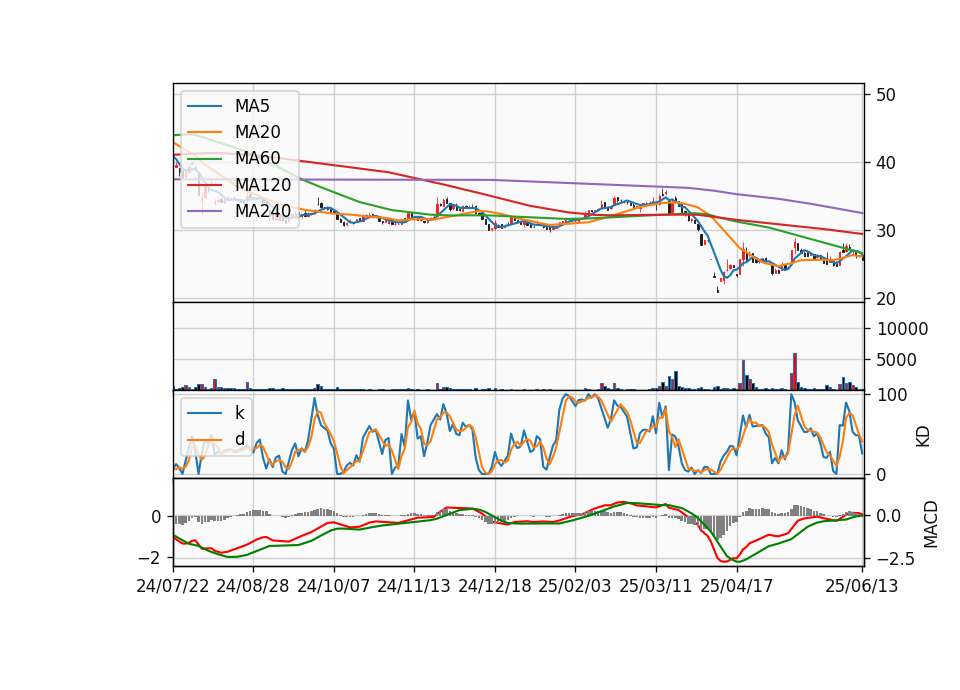Click the MA240 legend entry
Image resolution: width=960 pixels, height=690 pixels.
click(239, 211)
